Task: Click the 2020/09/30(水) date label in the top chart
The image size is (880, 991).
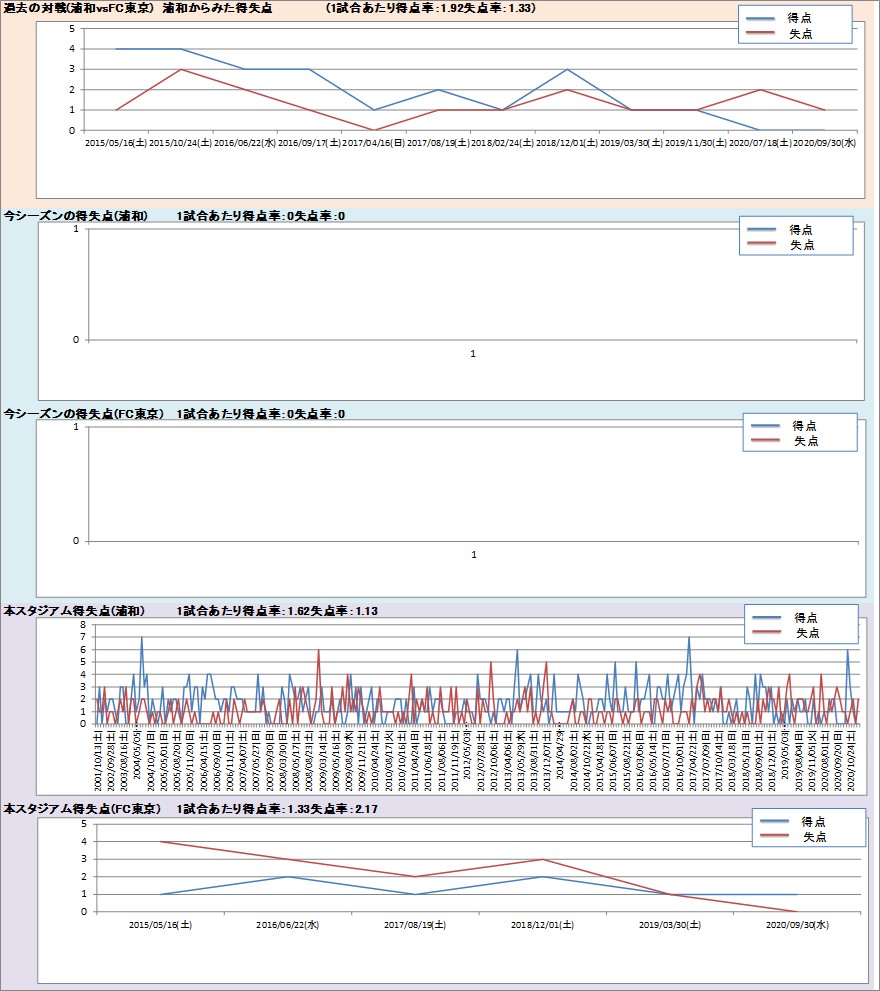Action: tap(825, 143)
